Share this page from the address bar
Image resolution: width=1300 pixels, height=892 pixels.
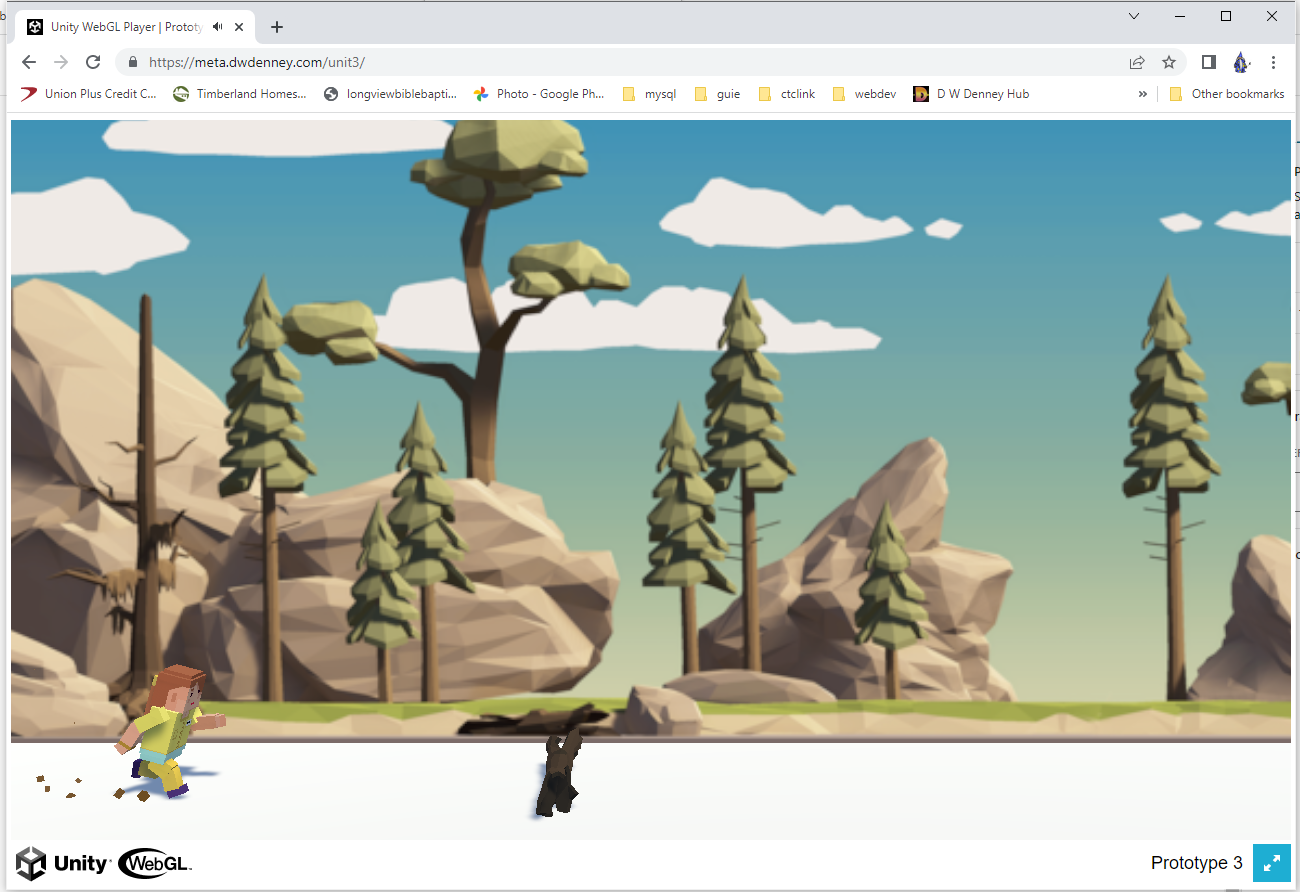pos(1137,62)
